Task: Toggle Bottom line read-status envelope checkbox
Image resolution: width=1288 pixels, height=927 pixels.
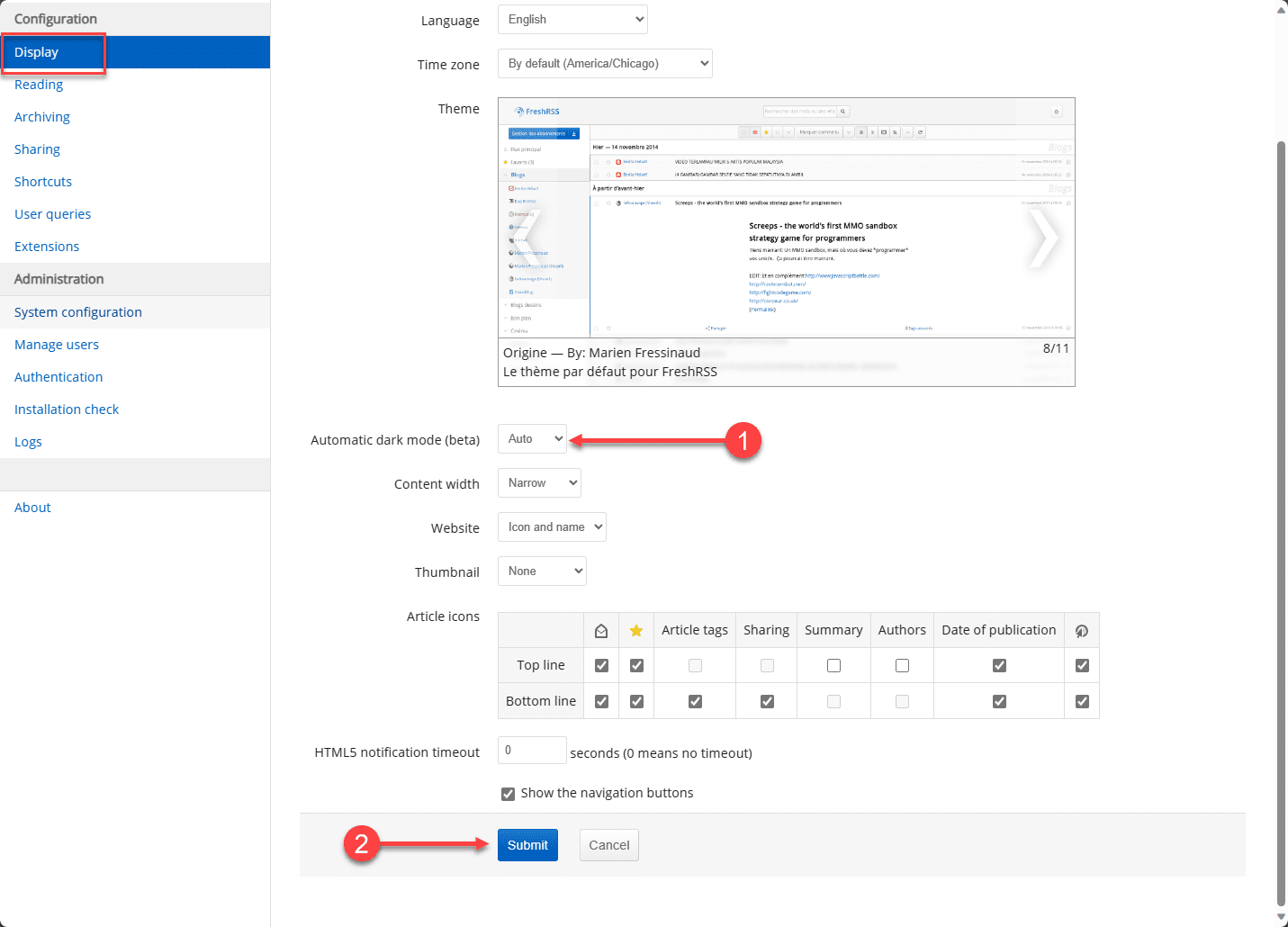Action: coord(601,702)
